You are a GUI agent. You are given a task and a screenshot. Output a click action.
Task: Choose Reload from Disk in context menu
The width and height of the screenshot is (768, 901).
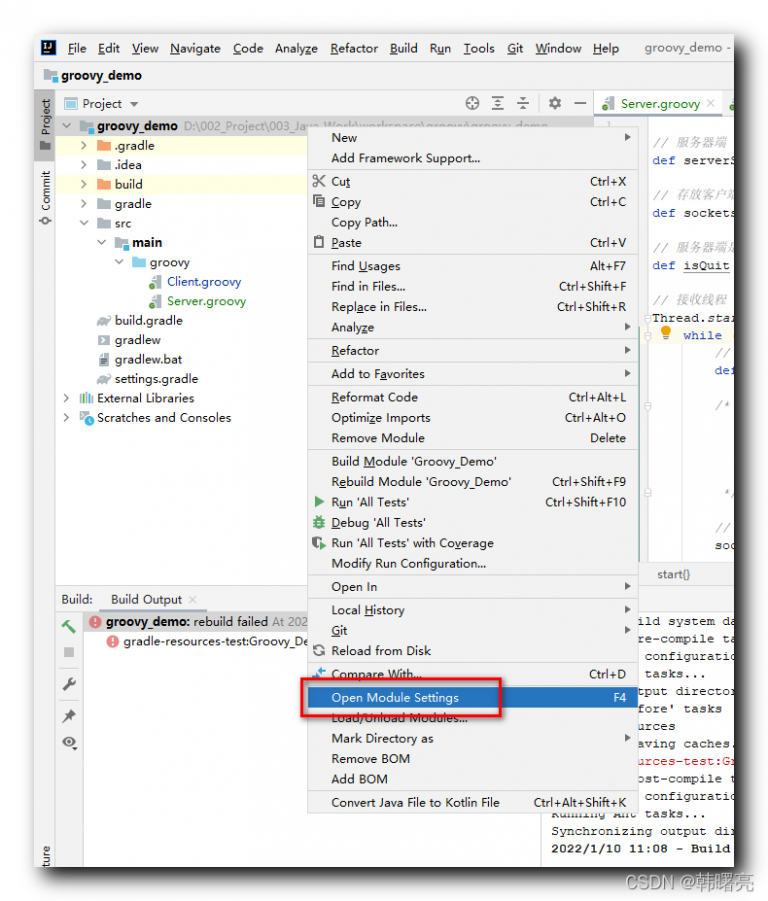(381, 650)
